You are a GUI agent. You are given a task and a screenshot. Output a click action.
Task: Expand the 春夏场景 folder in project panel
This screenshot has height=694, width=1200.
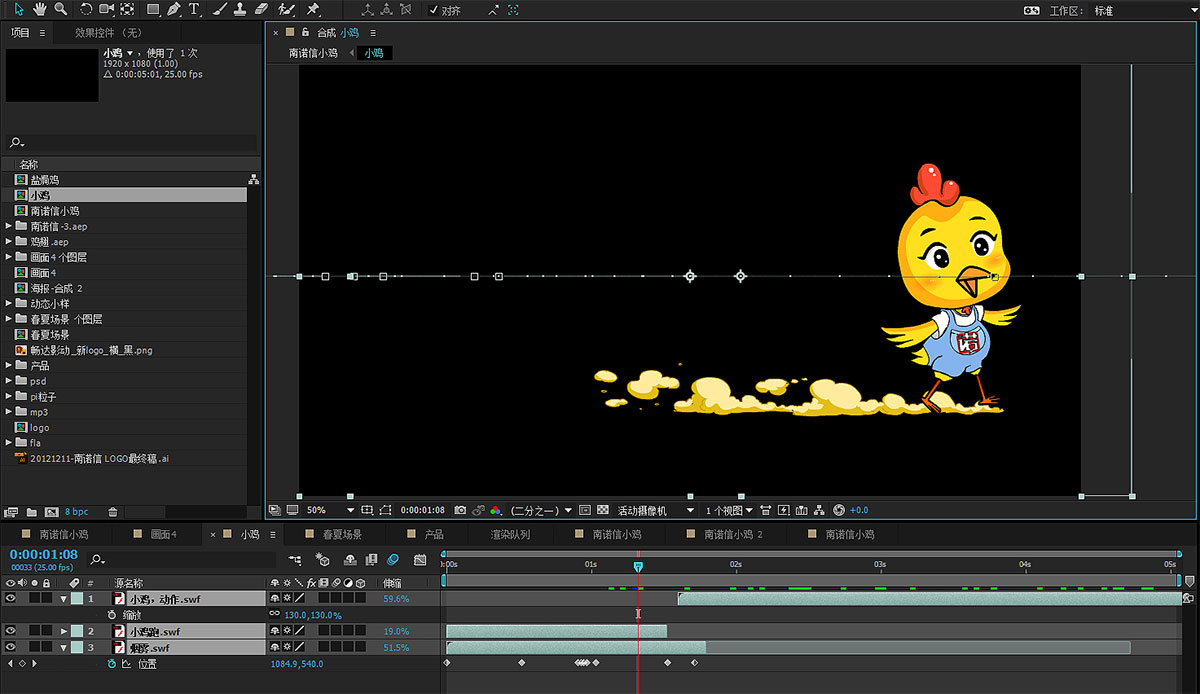coord(9,335)
